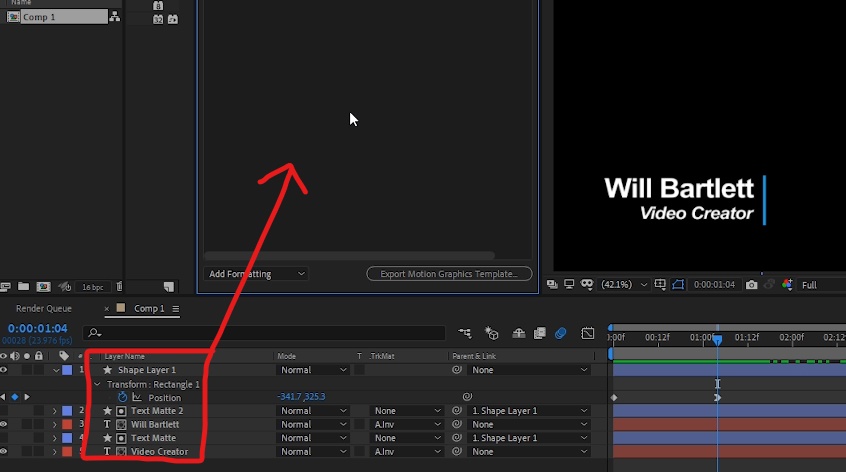Image resolution: width=846 pixels, height=472 pixels.
Task: Show the Text Matte 2 layer
Action: (4, 411)
